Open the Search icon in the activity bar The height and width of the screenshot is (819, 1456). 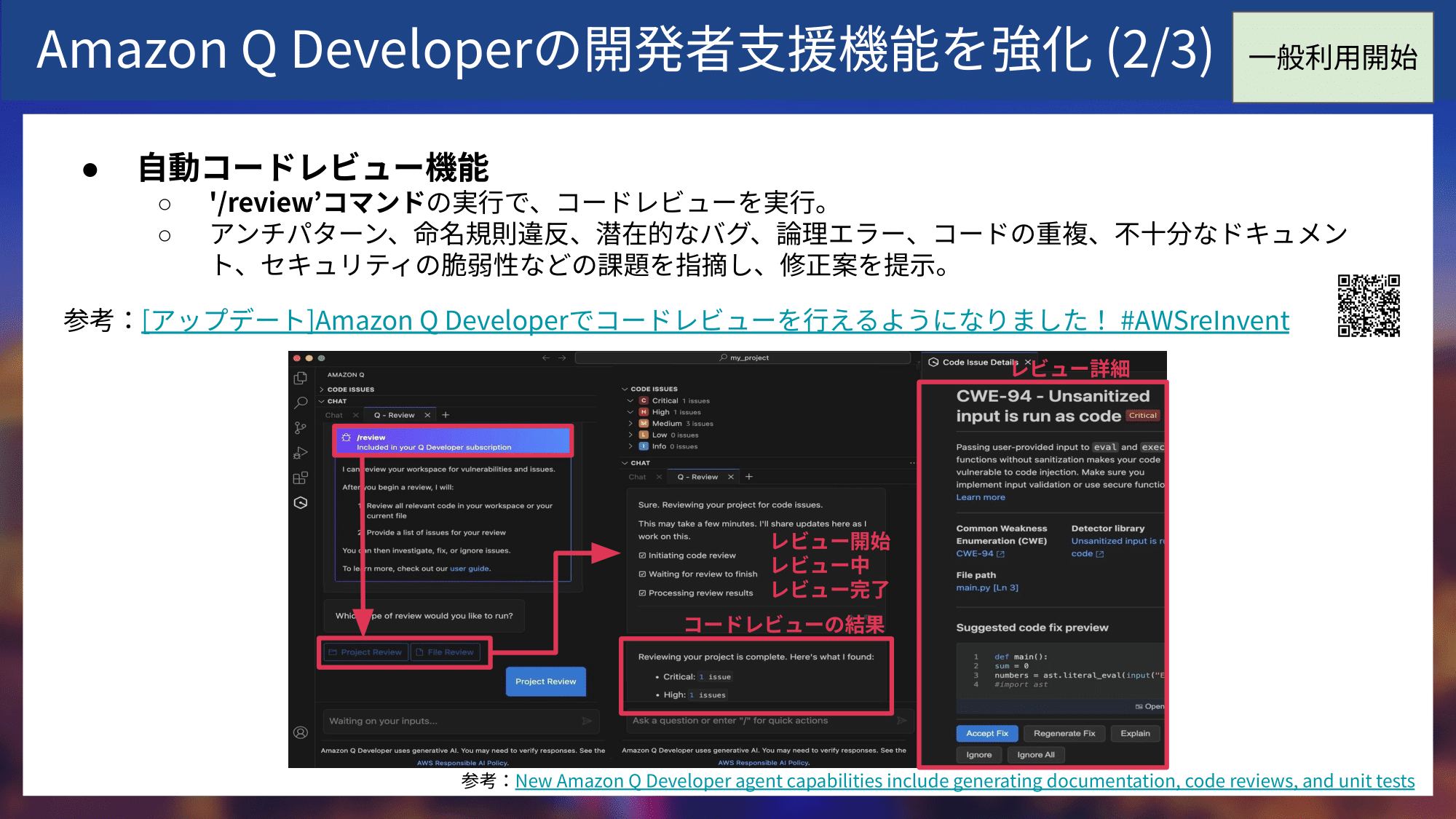tap(300, 403)
